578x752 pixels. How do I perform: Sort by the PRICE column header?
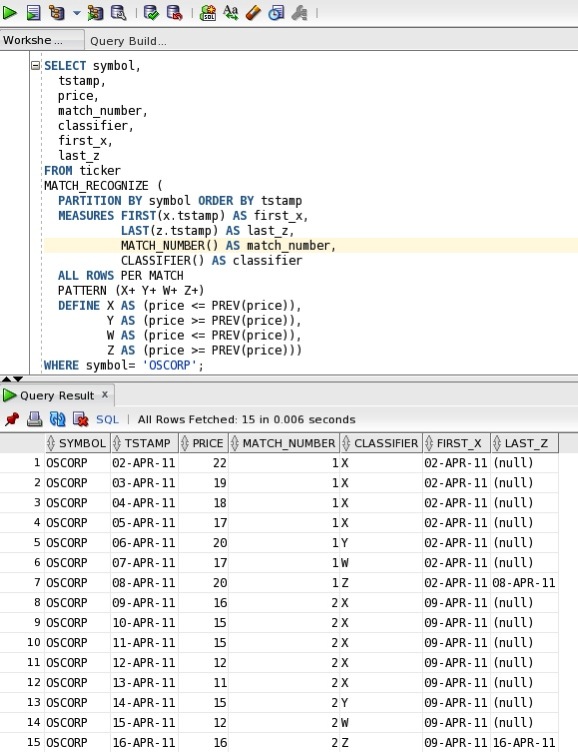coord(203,443)
